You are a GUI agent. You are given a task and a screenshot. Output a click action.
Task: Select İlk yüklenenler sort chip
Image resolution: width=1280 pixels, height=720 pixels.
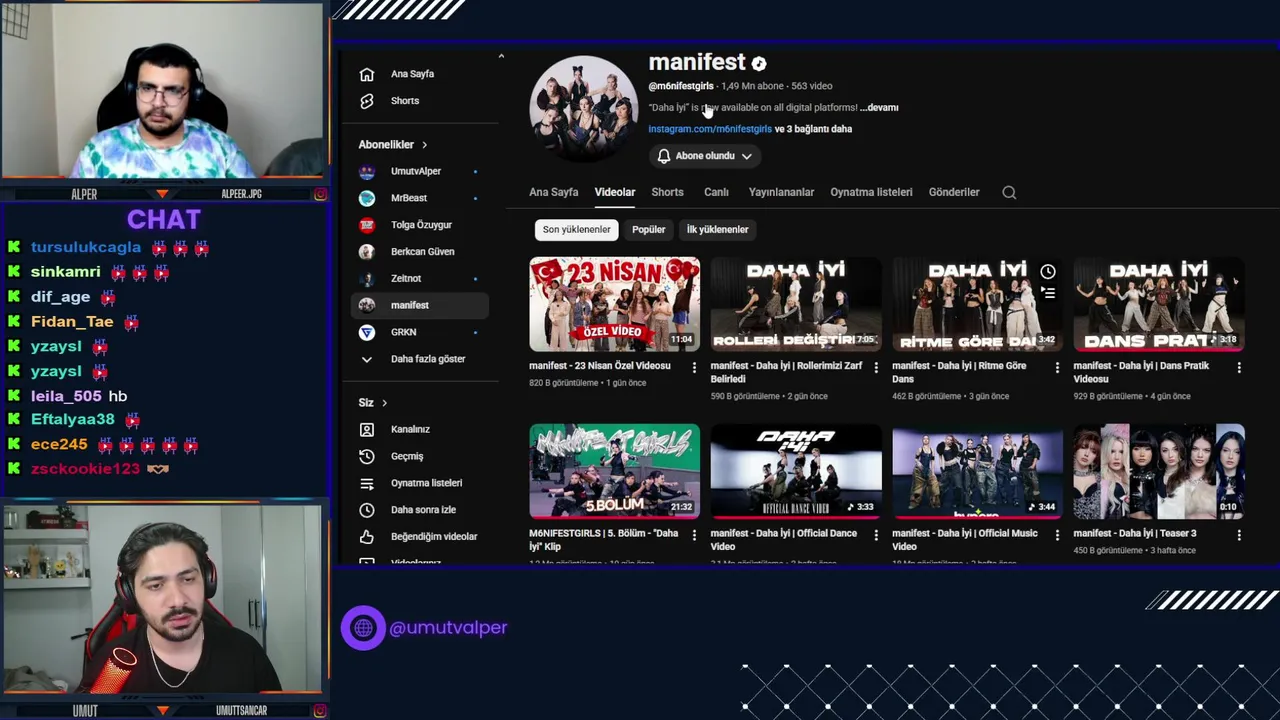pyautogui.click(x=717, y=229)
